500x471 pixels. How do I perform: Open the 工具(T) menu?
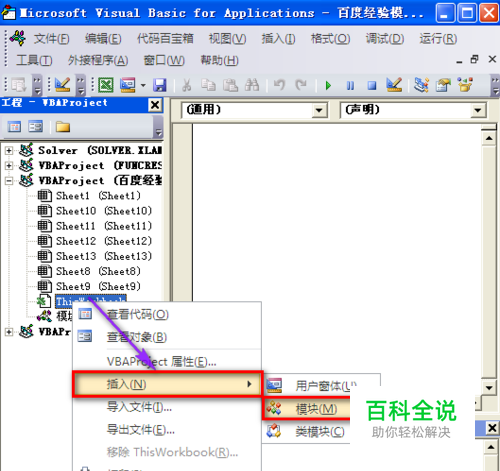tap(34, 60)
